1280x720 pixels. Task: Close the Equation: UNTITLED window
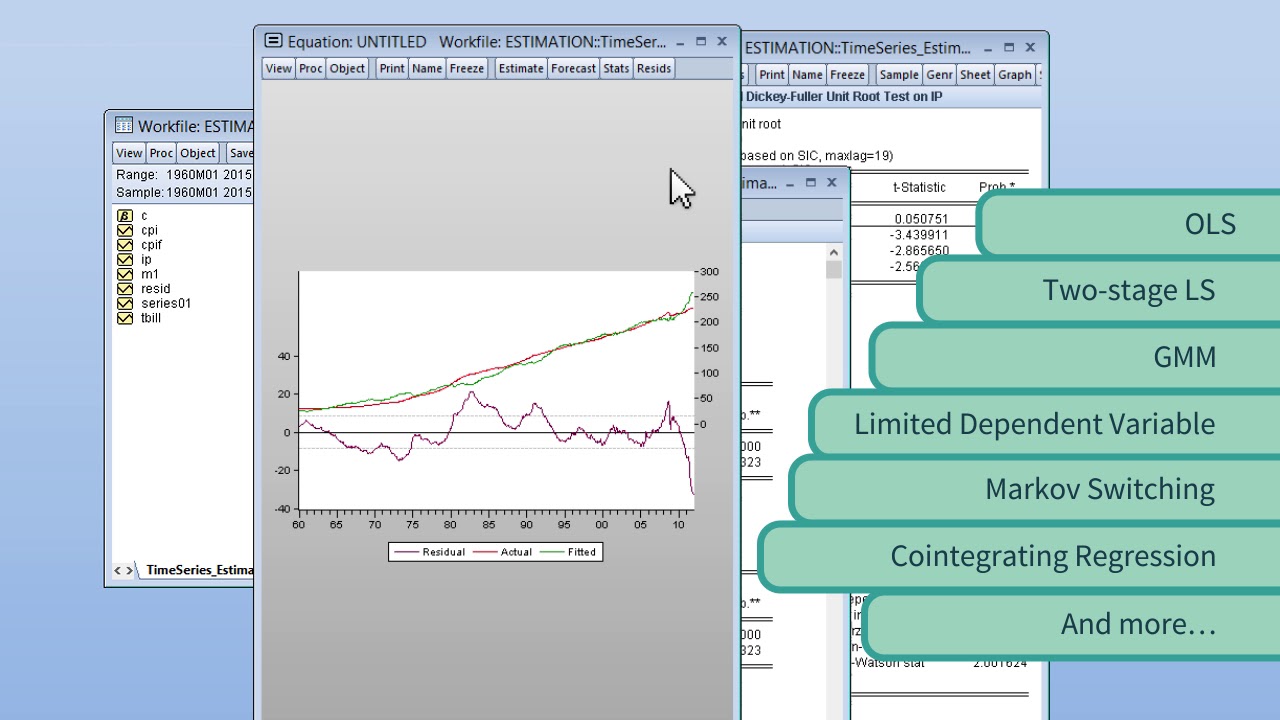pyautogui.click(x=722, y=42)
